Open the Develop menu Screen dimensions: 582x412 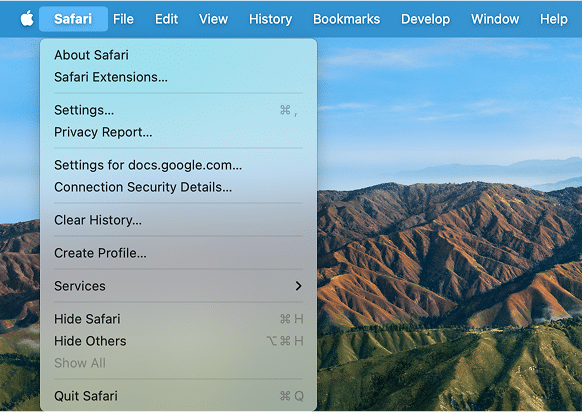tap(425, 19)
